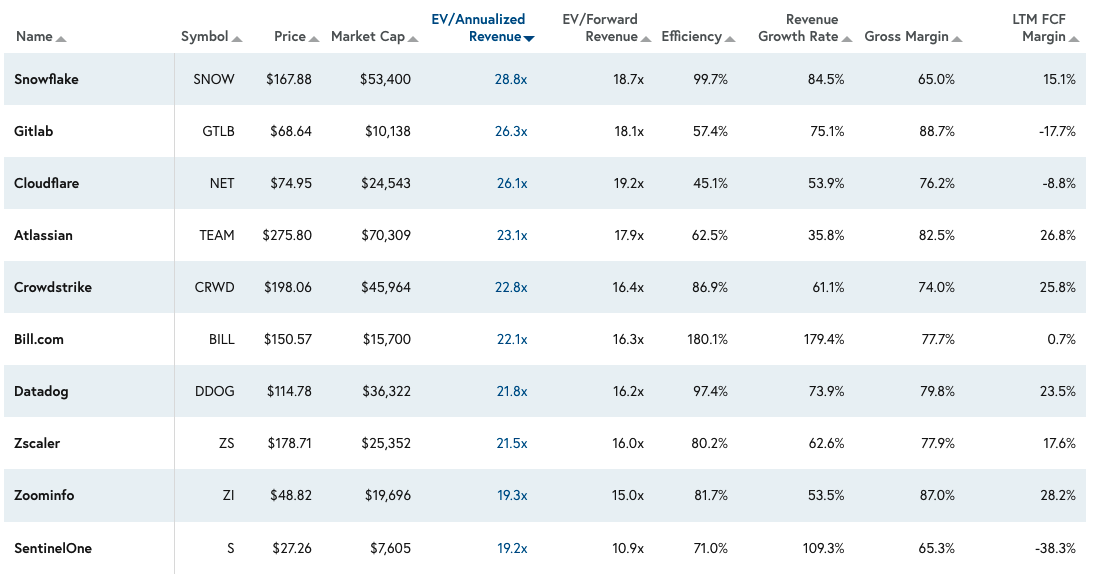Image resolution: width=1094 pixels, height=574 pixels.
Task: Click the sort arrow beside Gross Margin
Action: pos(957,38)
